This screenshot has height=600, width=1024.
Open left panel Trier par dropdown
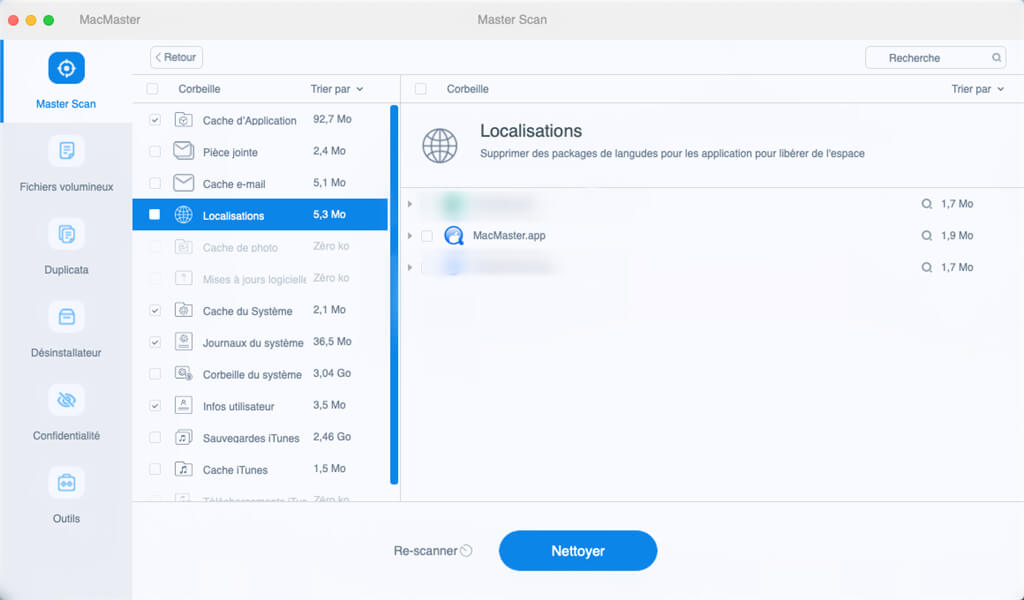336,89
